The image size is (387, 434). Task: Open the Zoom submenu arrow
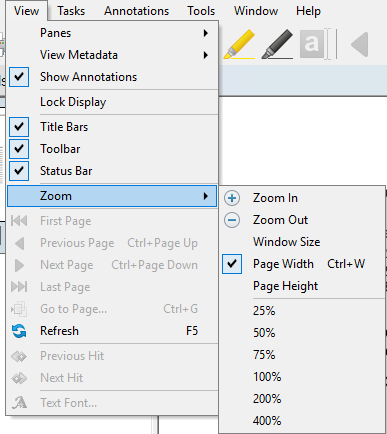click(206, 196)
